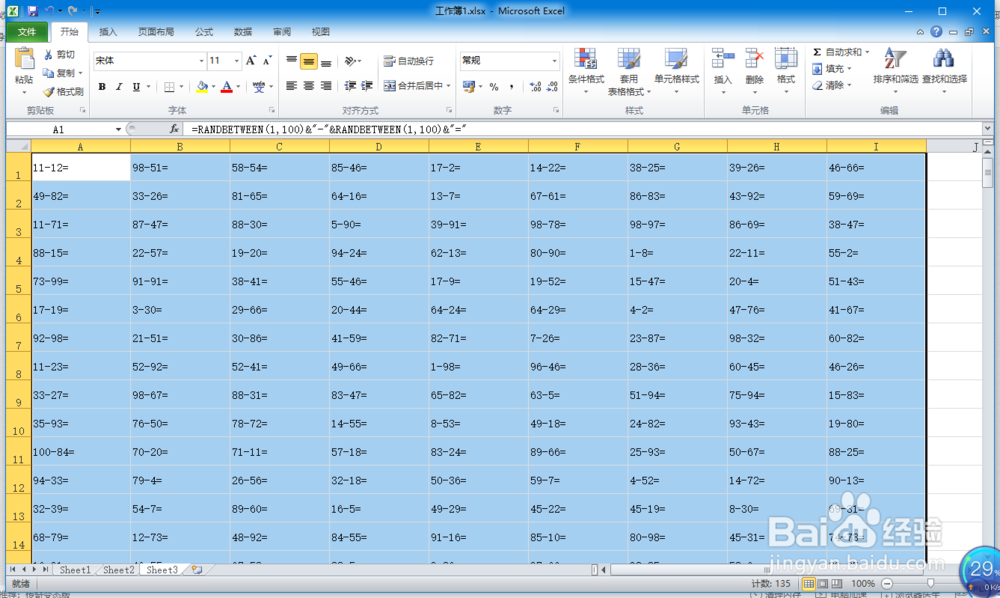The height and width of the screenshot is (598, 1000).
Task: Open the font name dropdown
Action: point(201,61)
